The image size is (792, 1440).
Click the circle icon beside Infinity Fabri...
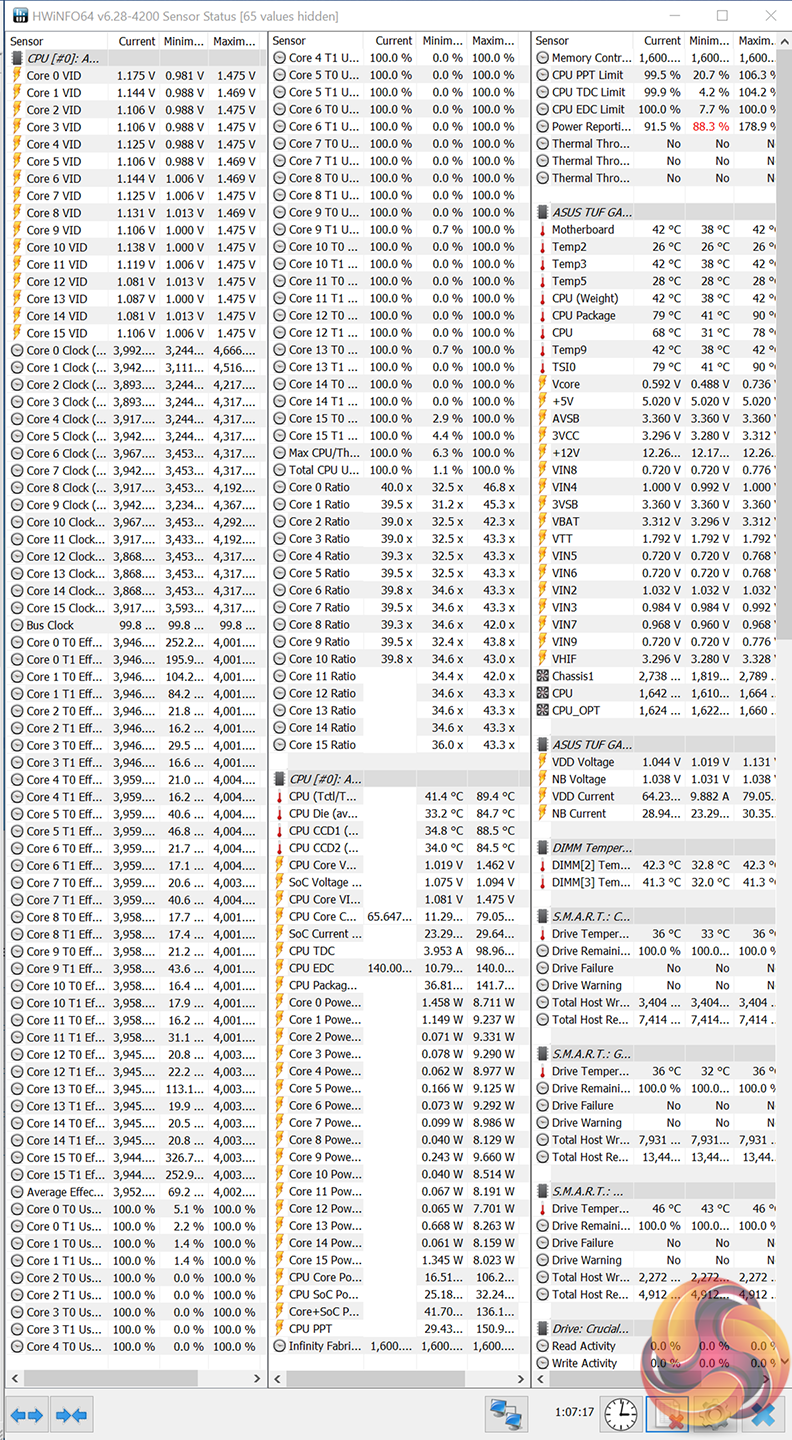280,1346
